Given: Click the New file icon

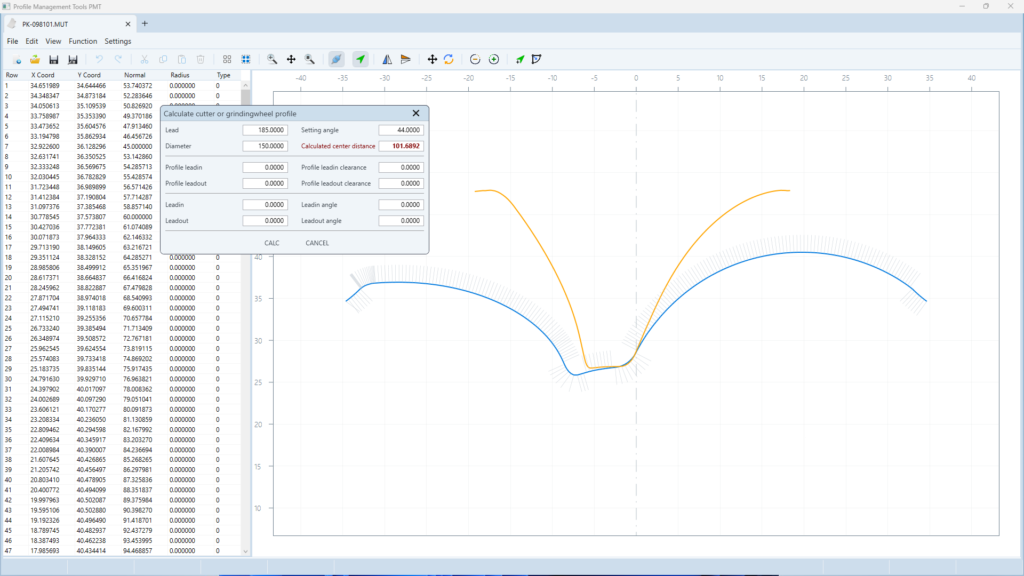Looking at the screenshot, I should pos(17,59).
